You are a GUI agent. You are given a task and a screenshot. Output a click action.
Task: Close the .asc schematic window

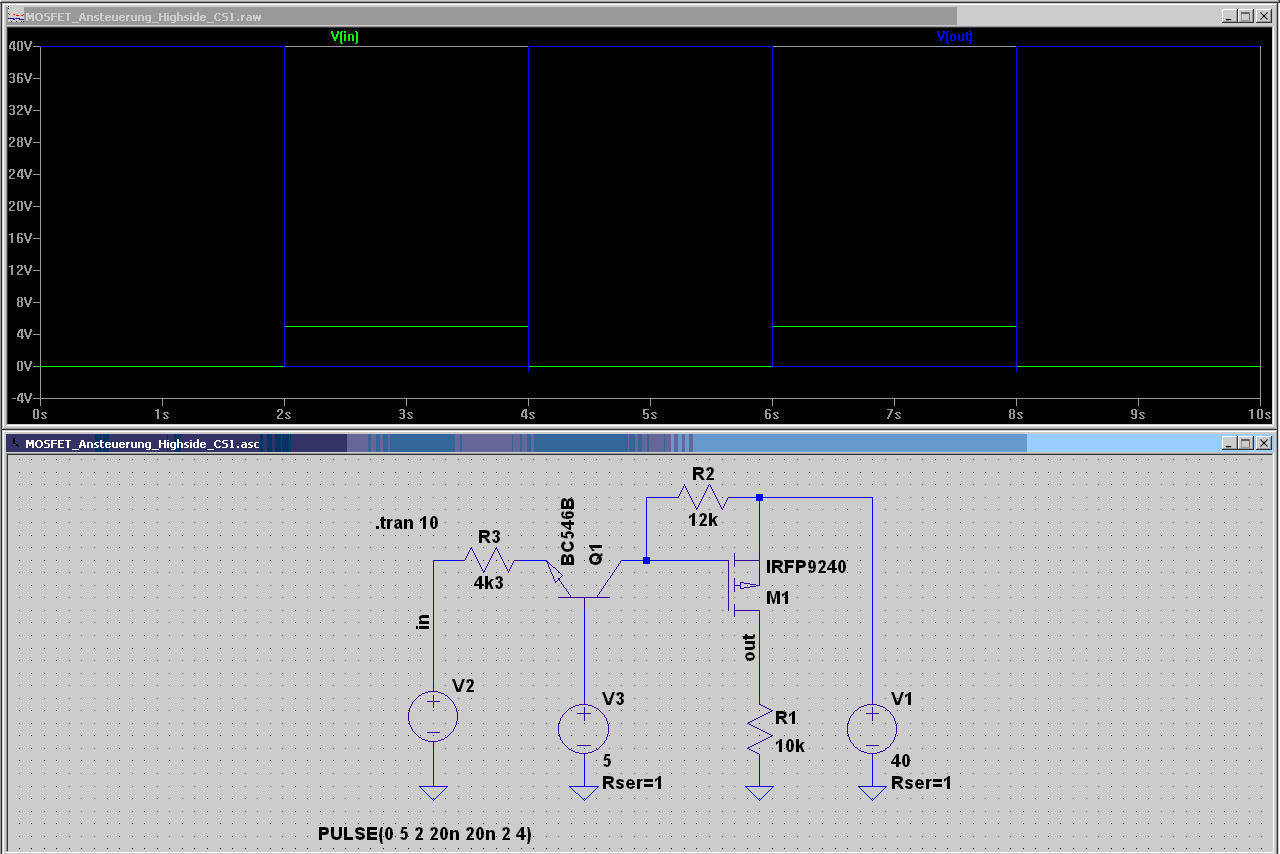pyautogui.click(x=1264, y=443)
